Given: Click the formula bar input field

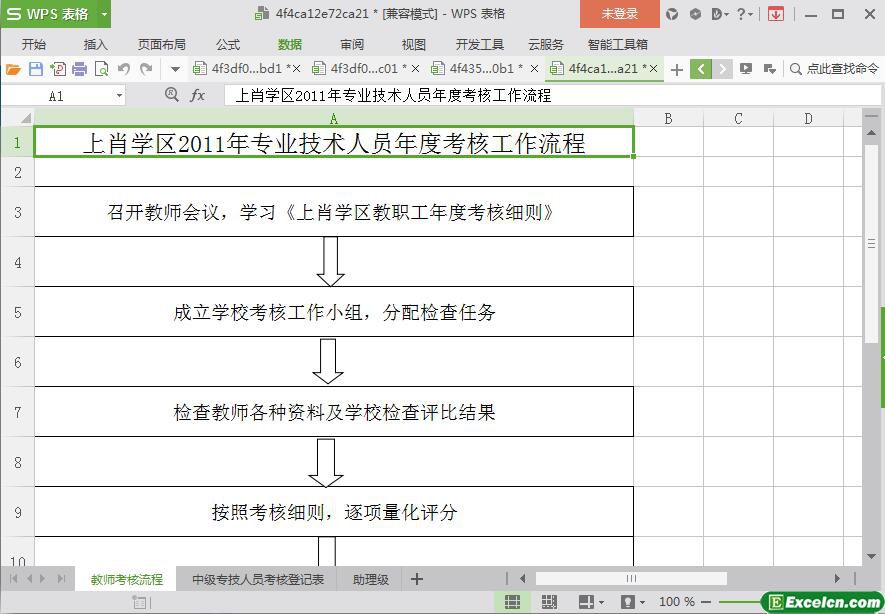Looking at the screenshot, I should tap(552, 95).
